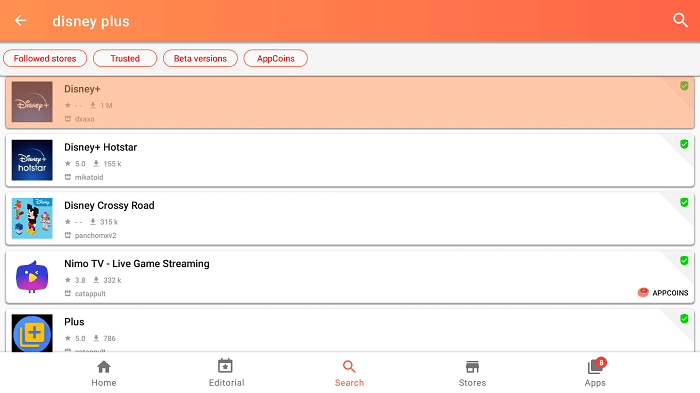Screen dimensions: 700x393
Task: Enable Beta versions filter
Action: [200, 59]
